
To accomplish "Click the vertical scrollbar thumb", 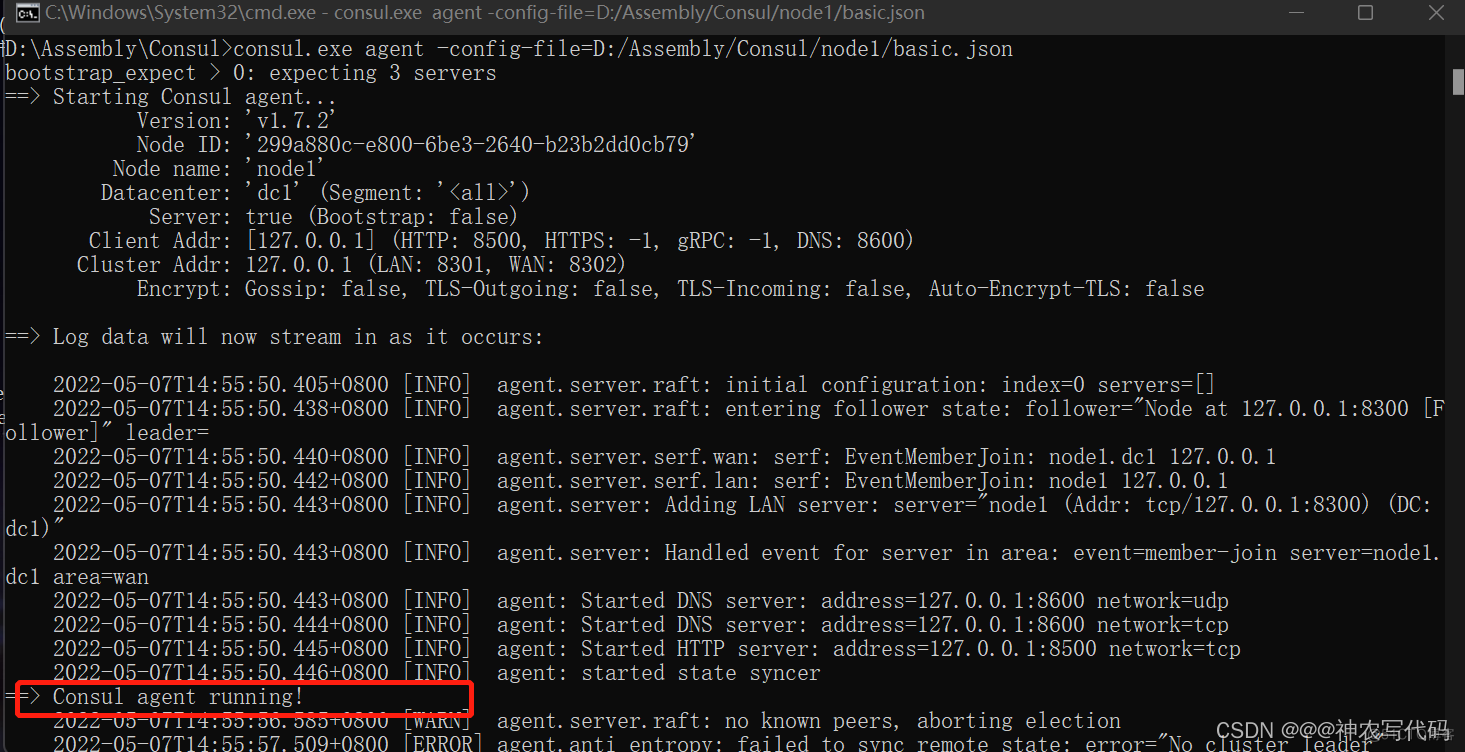I will (1458, 82).
